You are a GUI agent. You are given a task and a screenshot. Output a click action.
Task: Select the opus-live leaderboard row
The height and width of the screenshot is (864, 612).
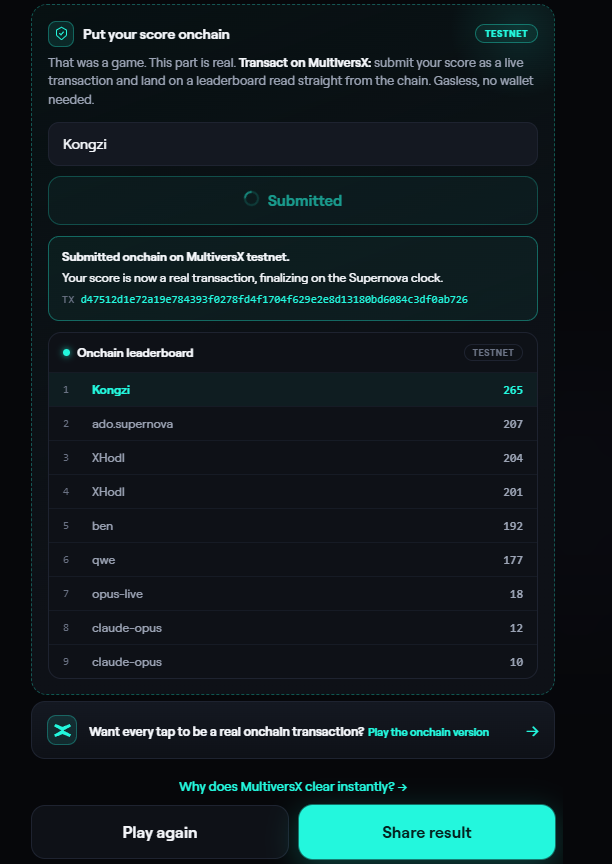pyautogui.click(x=293, y=594)
